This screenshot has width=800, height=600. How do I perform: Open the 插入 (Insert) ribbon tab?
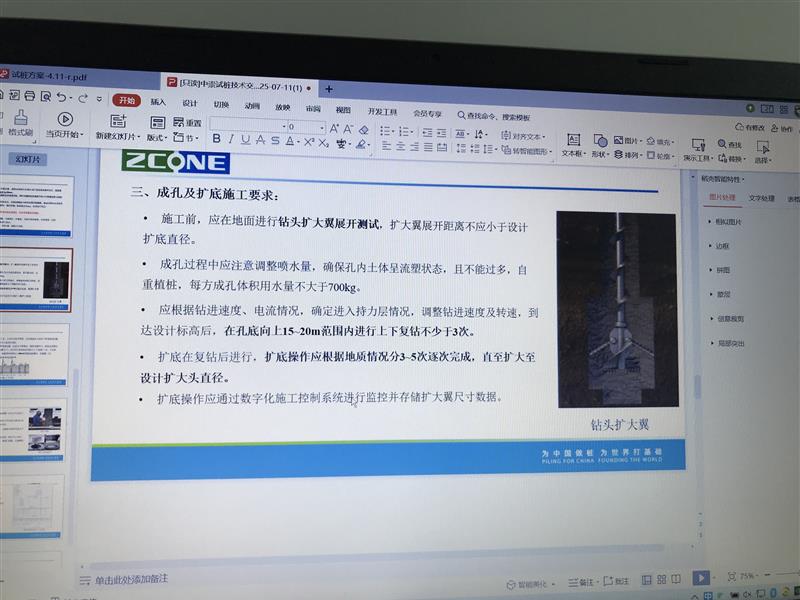pyautogui.click(x=158, y=102)
